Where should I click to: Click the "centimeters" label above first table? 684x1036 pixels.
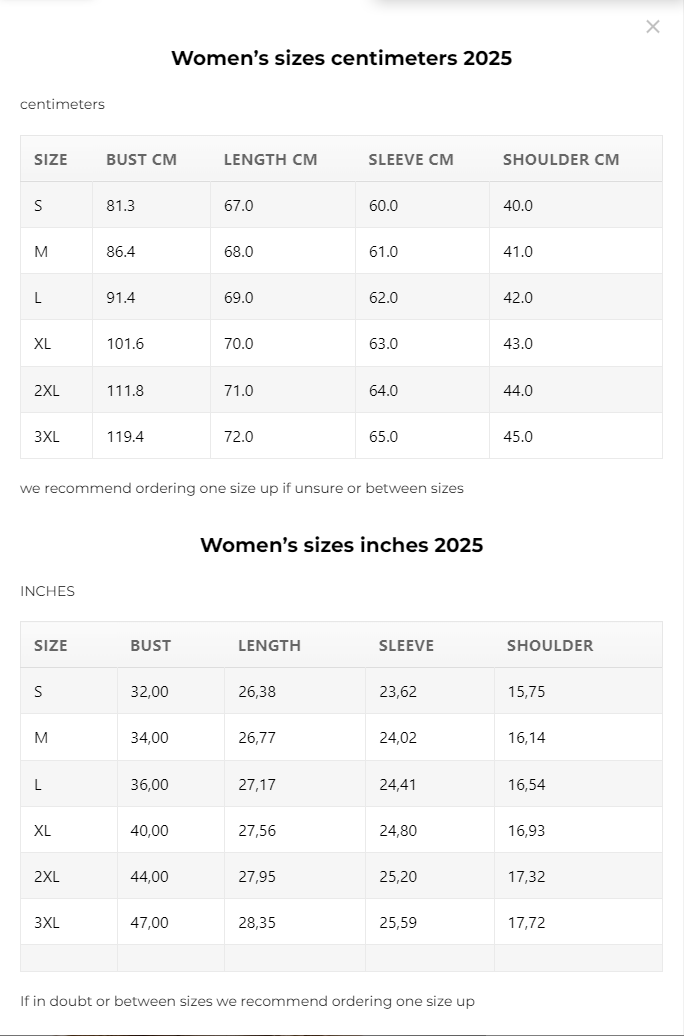click(62, 105)
